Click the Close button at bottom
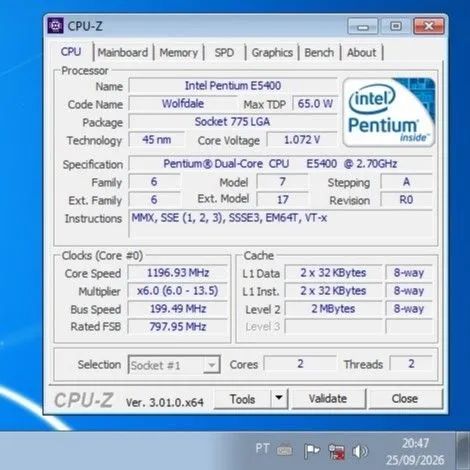 click(x=405, y=398)
